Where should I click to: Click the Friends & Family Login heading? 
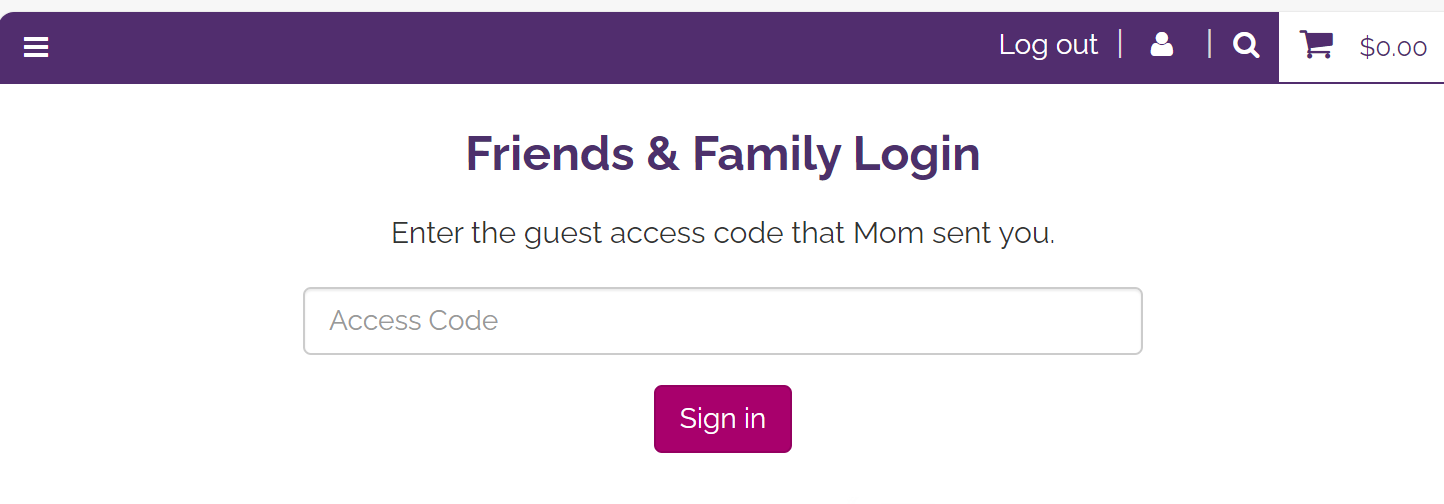pyautogui.click(x=722, y=154)
